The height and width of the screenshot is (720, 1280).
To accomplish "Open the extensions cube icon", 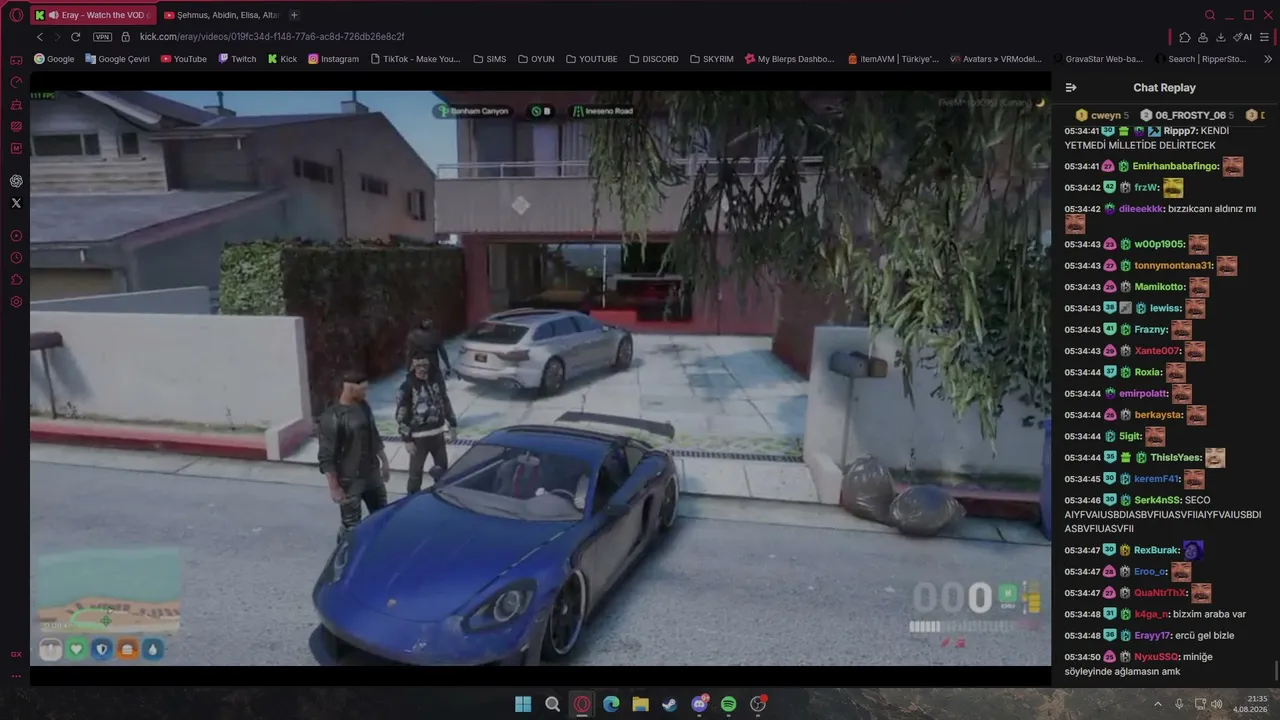I will point(1185,37).
